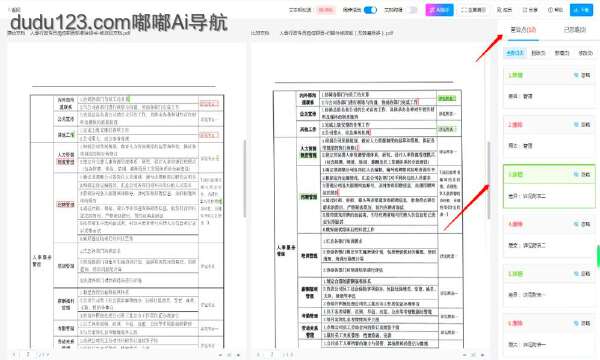Click the right document's vertical scrollbar
This screenshot has width=600, height=360.
coord(489,180)
